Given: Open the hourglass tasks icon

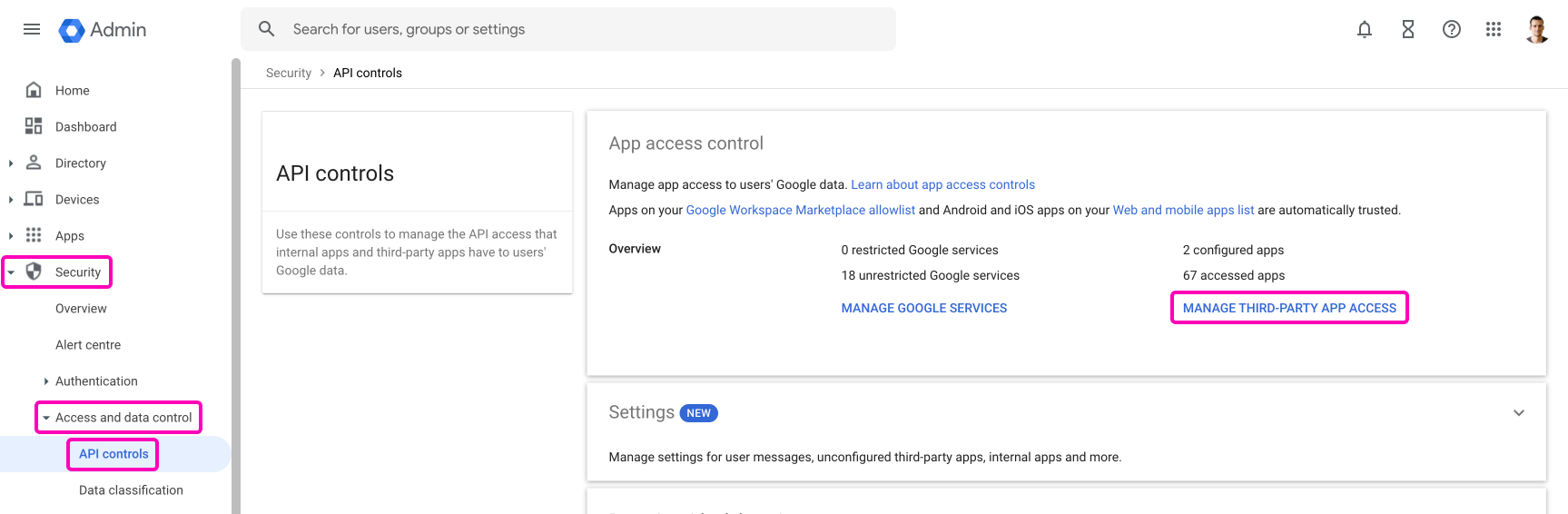Looking at the screenshot, I should click(x=1407, y=29).
